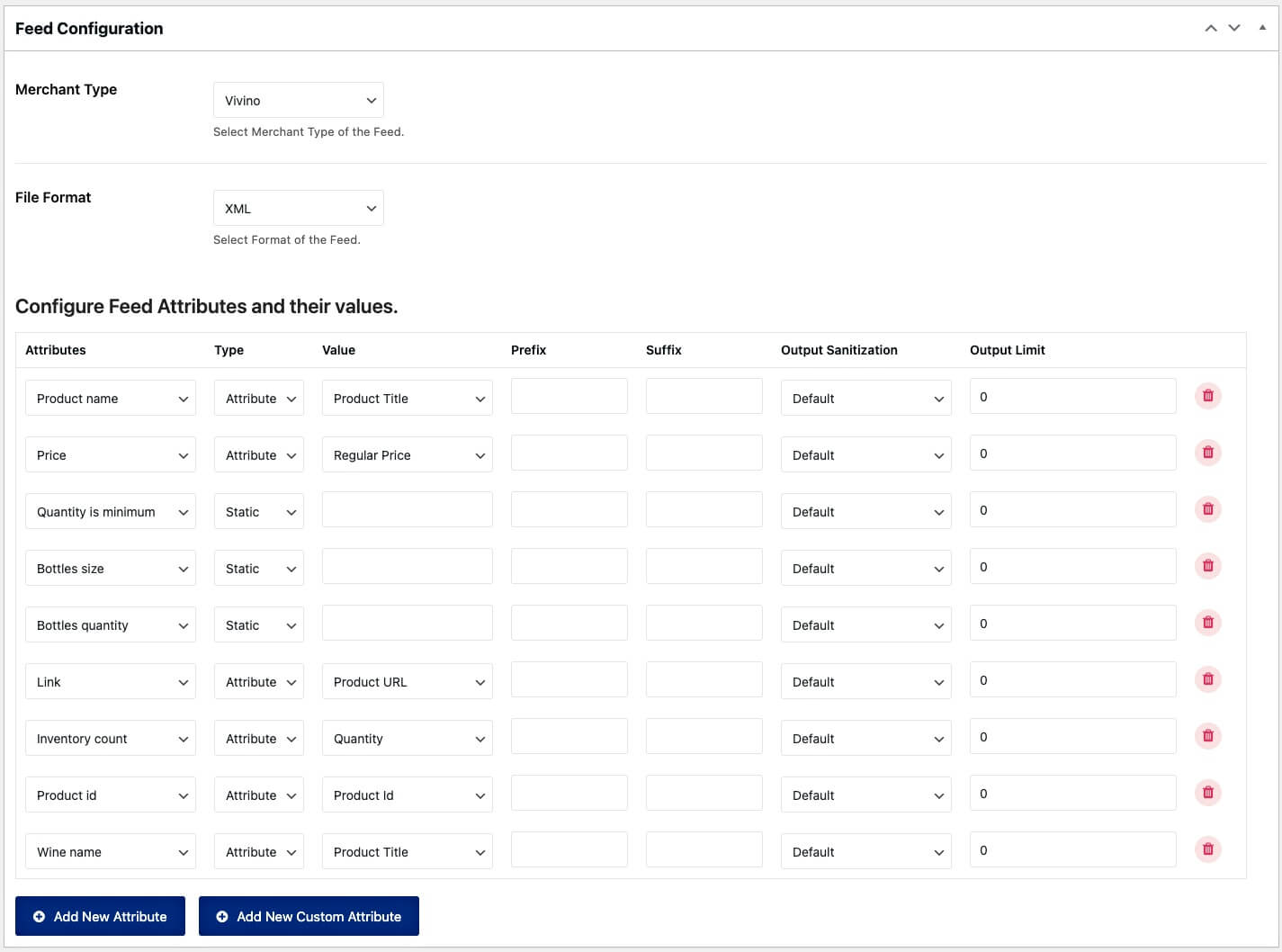
Task: Open the Merchant Type dropdown showing Vivino
Action: click(x=298, y=100)
